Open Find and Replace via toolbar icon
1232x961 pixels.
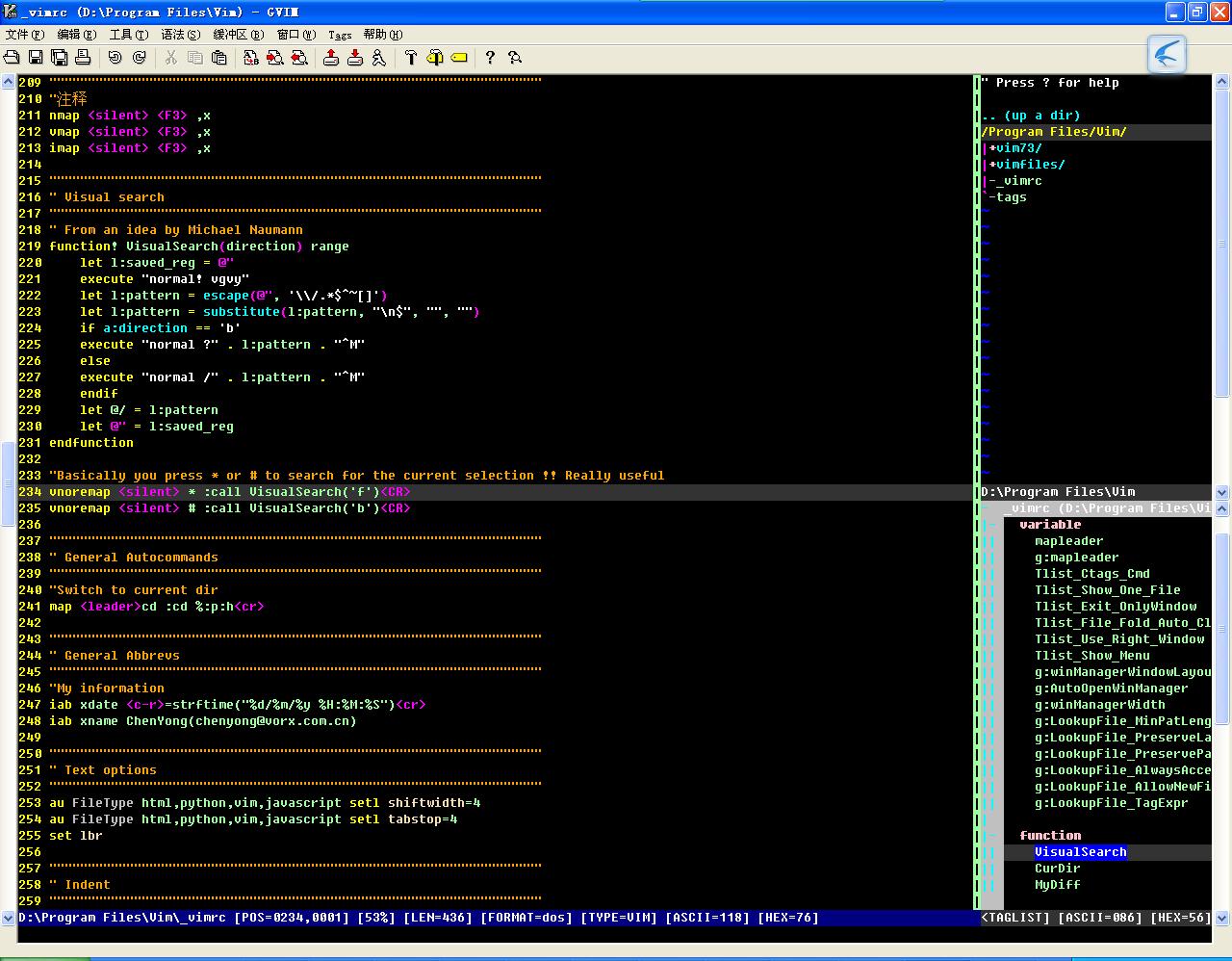[248, 58]
